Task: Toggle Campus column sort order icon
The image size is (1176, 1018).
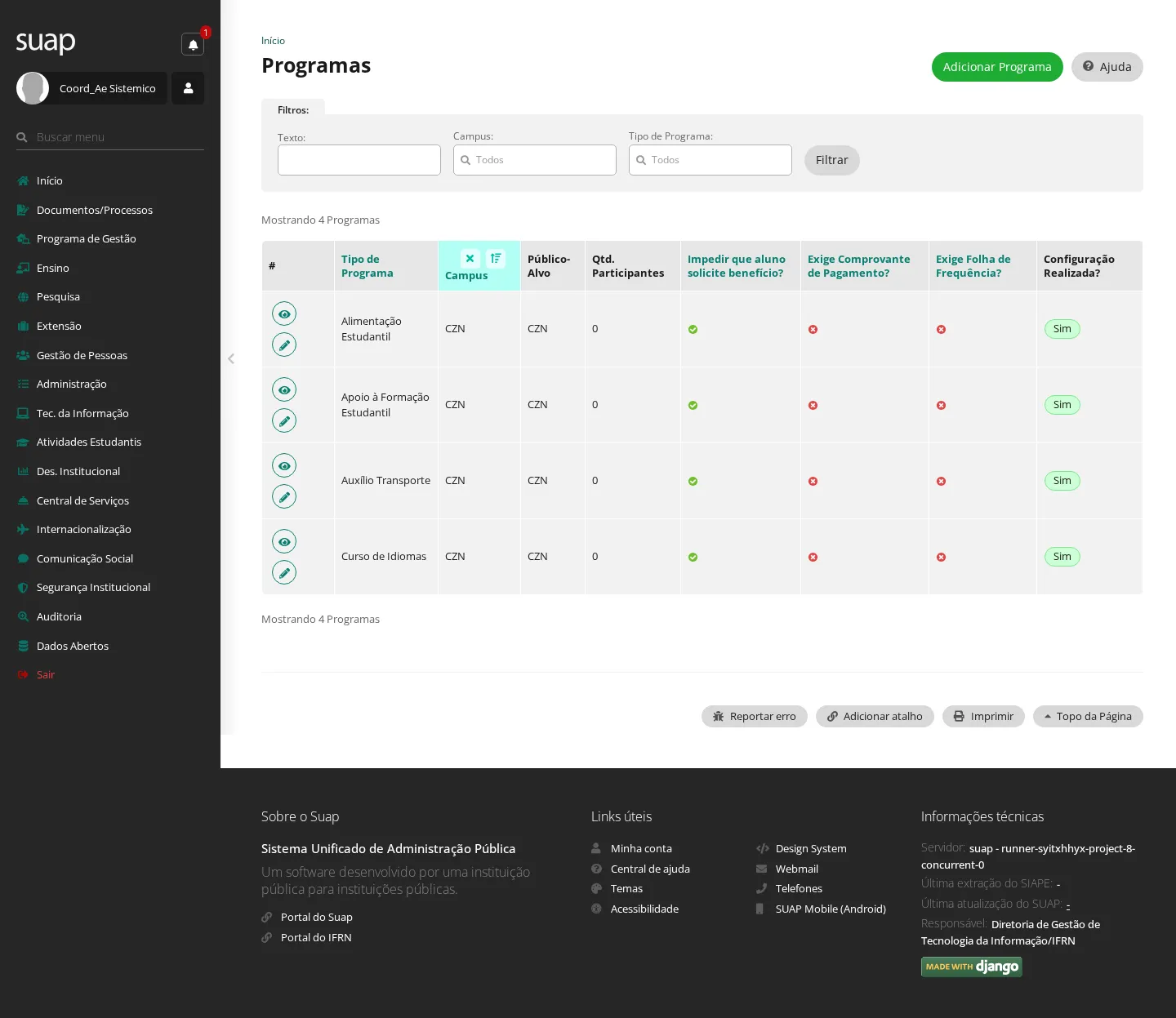Action: pyautogui.click(x=496, y=259)
